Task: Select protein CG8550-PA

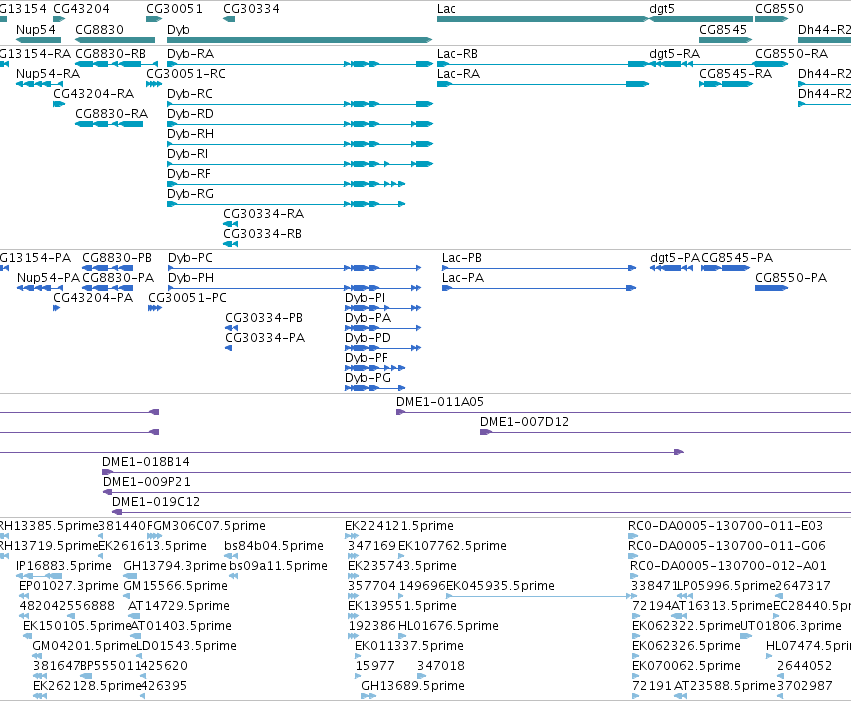Action: pyautogui.click(x=791, y=278)
